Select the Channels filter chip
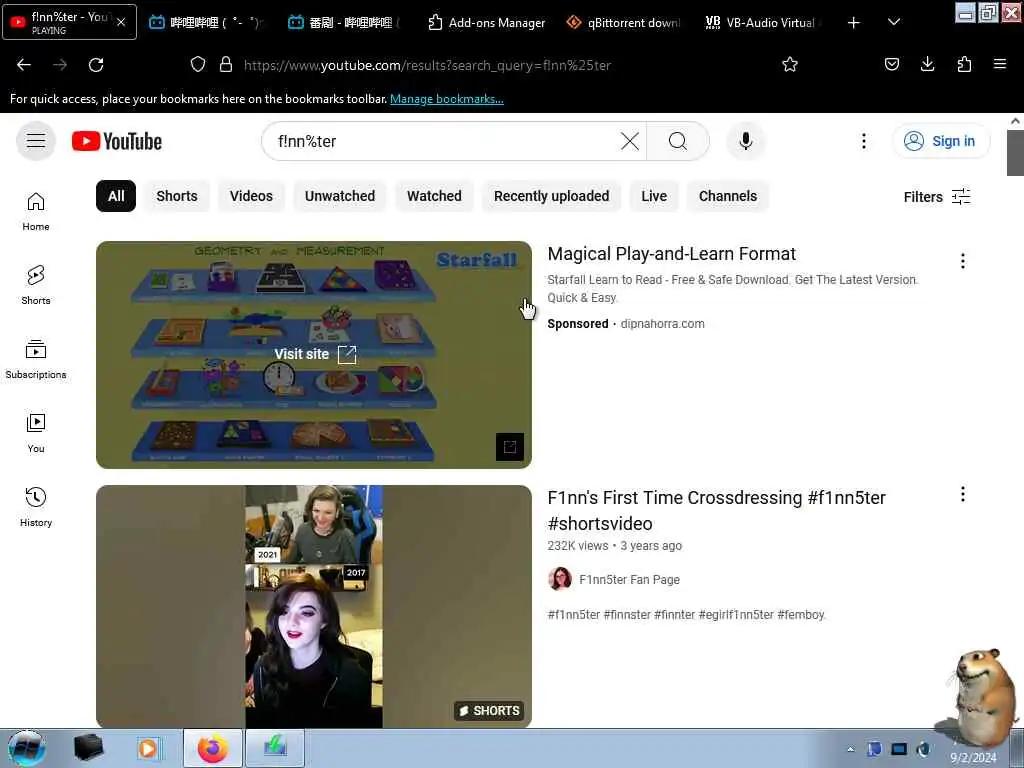Viewport: 1024px width, 768px height. (x=728, y=196)
